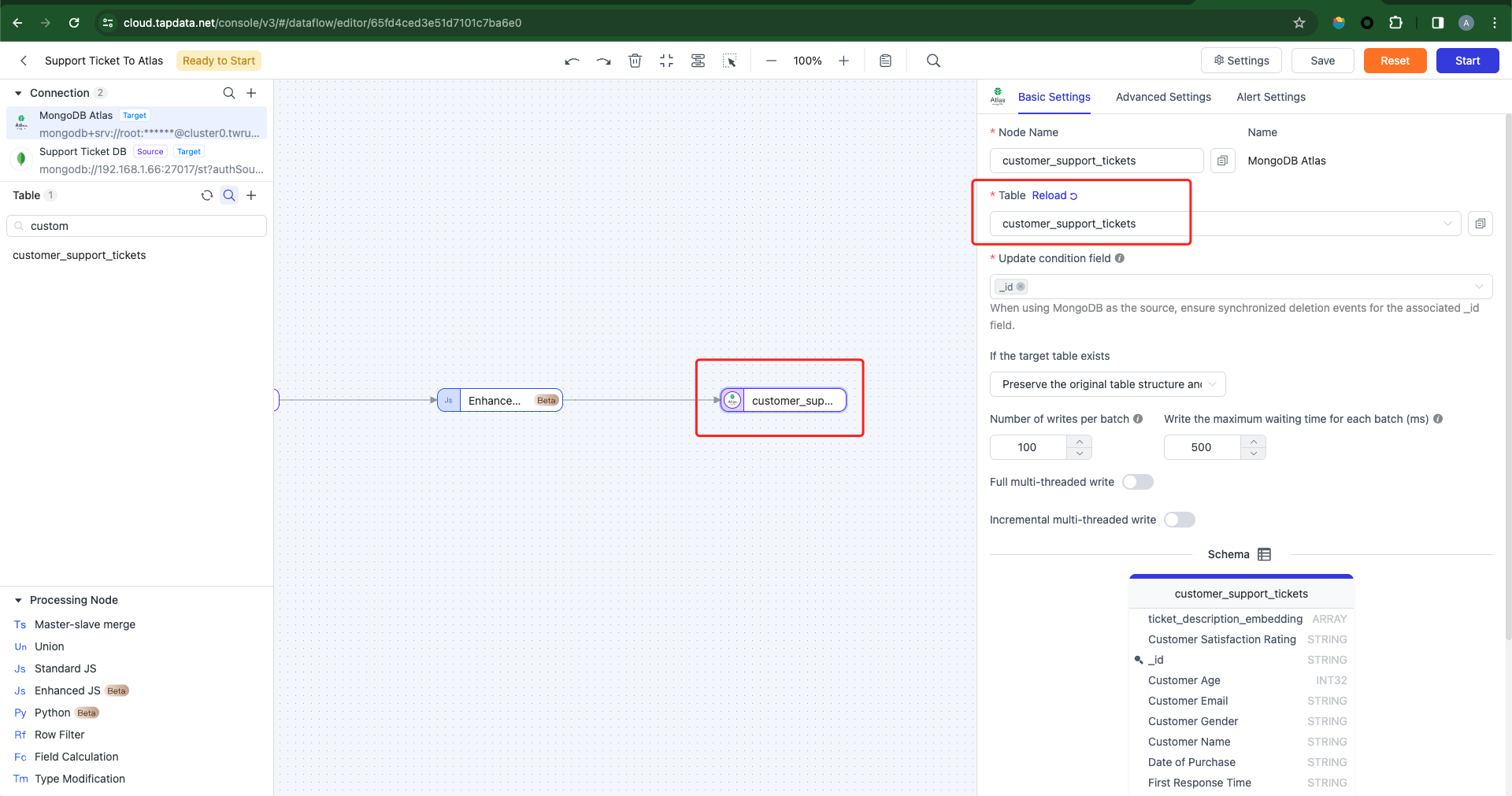The height and width of the screenshot is (796, 1512).
Task: Switch to Advanced Settings tab
Action: point(1163,97)
